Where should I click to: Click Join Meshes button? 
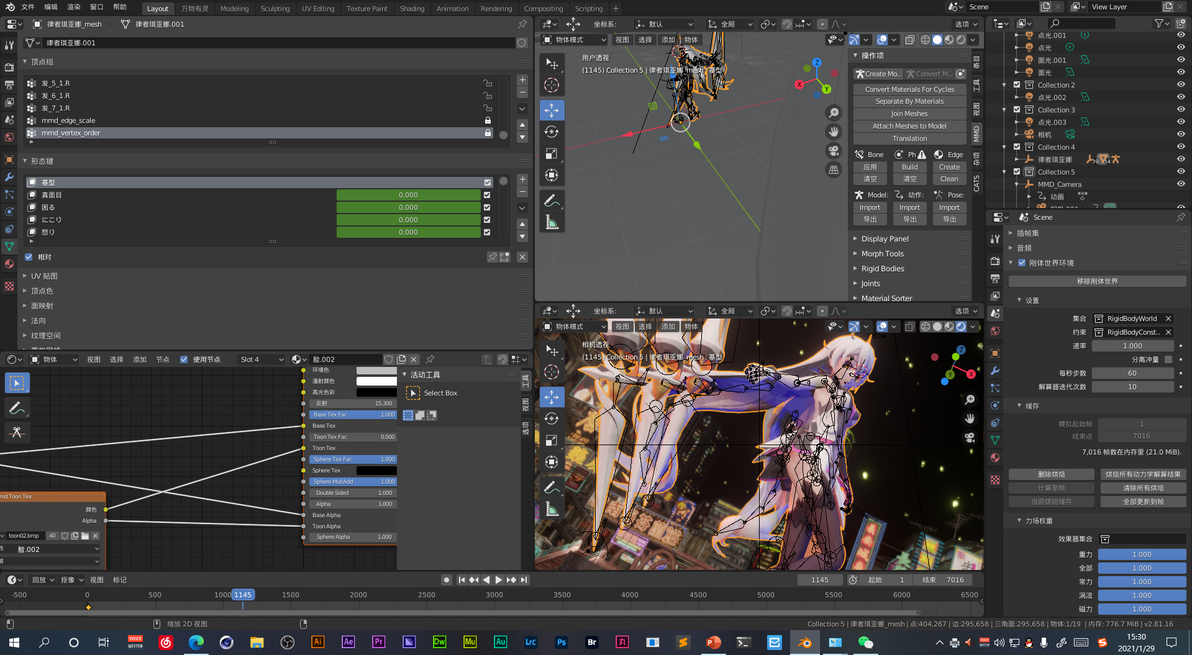tap(909, 113)
